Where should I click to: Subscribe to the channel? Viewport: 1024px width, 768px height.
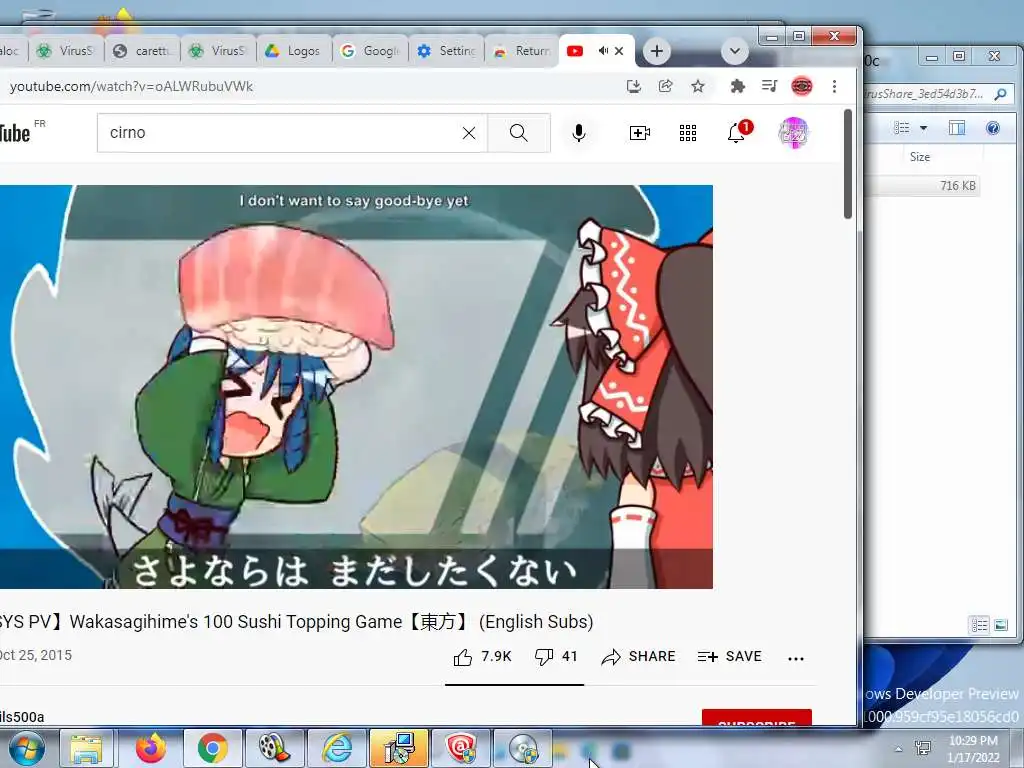[756, 717]
